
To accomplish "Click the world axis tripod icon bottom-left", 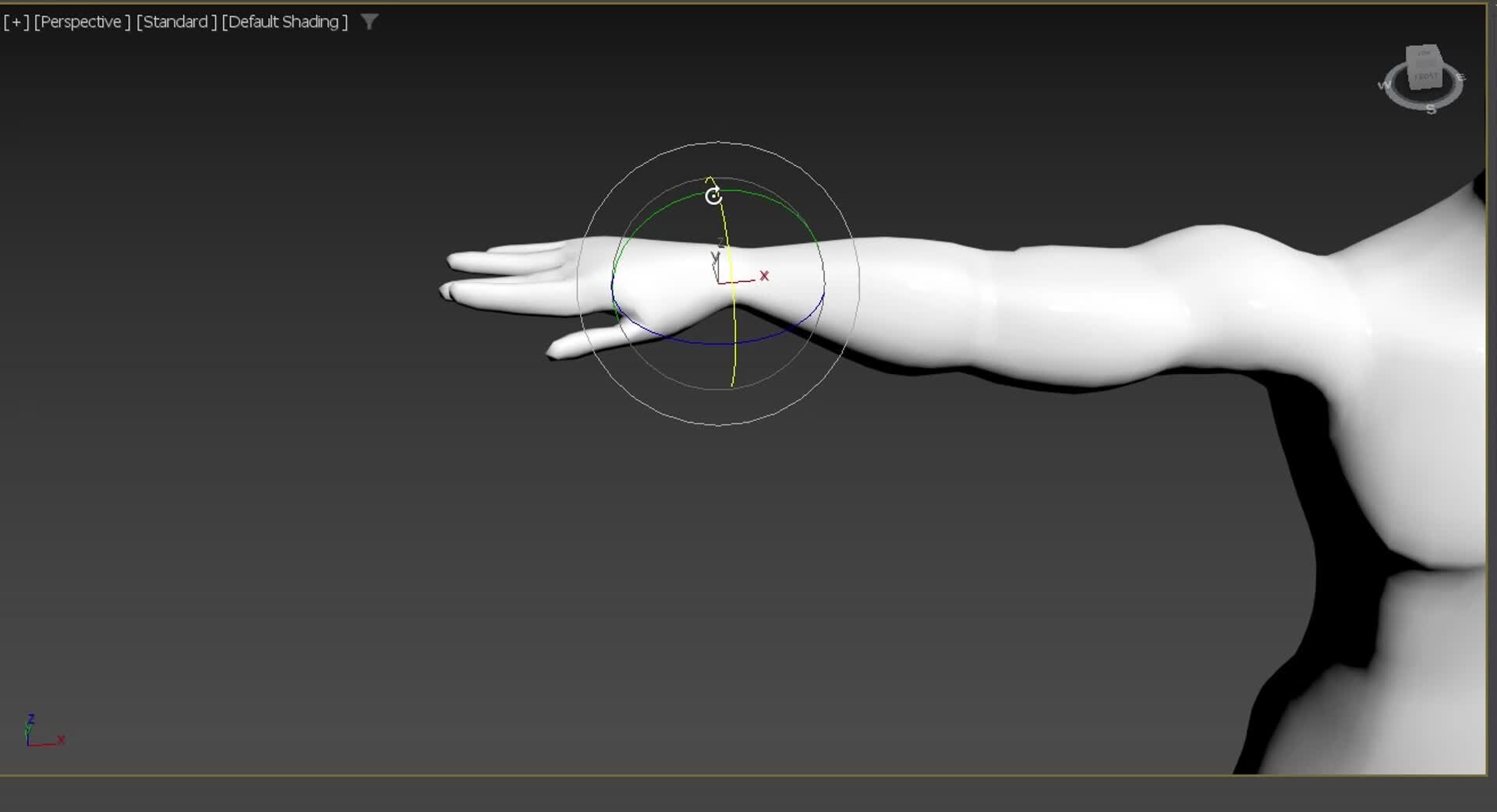I will coord(39,731).
